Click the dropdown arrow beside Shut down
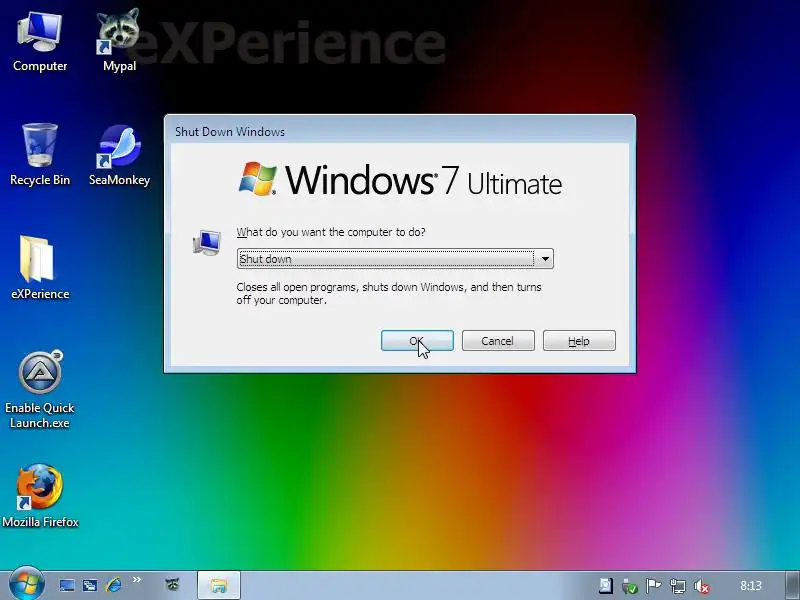 coord(545,259)
